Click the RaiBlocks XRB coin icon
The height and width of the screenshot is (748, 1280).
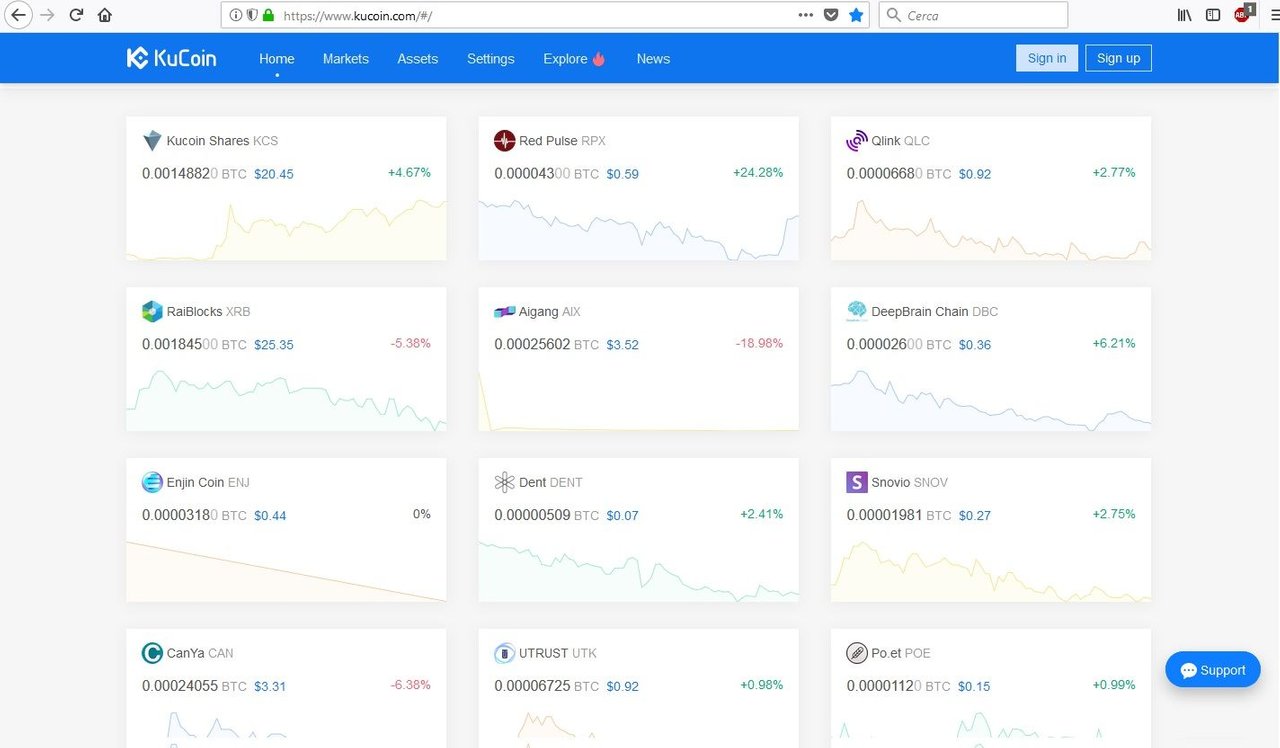152,312
